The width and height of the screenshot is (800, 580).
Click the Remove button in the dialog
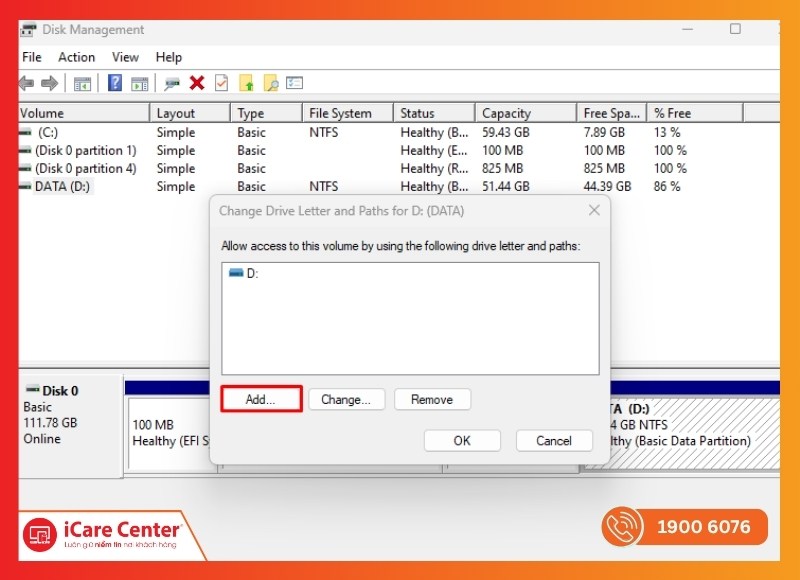pyautogui.click(x=432, y=399)
